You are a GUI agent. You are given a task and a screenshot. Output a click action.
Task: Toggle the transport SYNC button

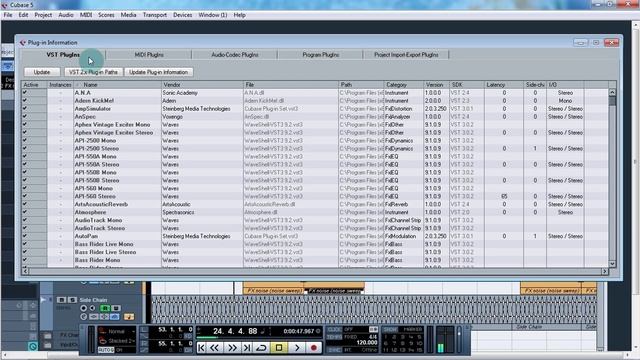pos(334,350)
